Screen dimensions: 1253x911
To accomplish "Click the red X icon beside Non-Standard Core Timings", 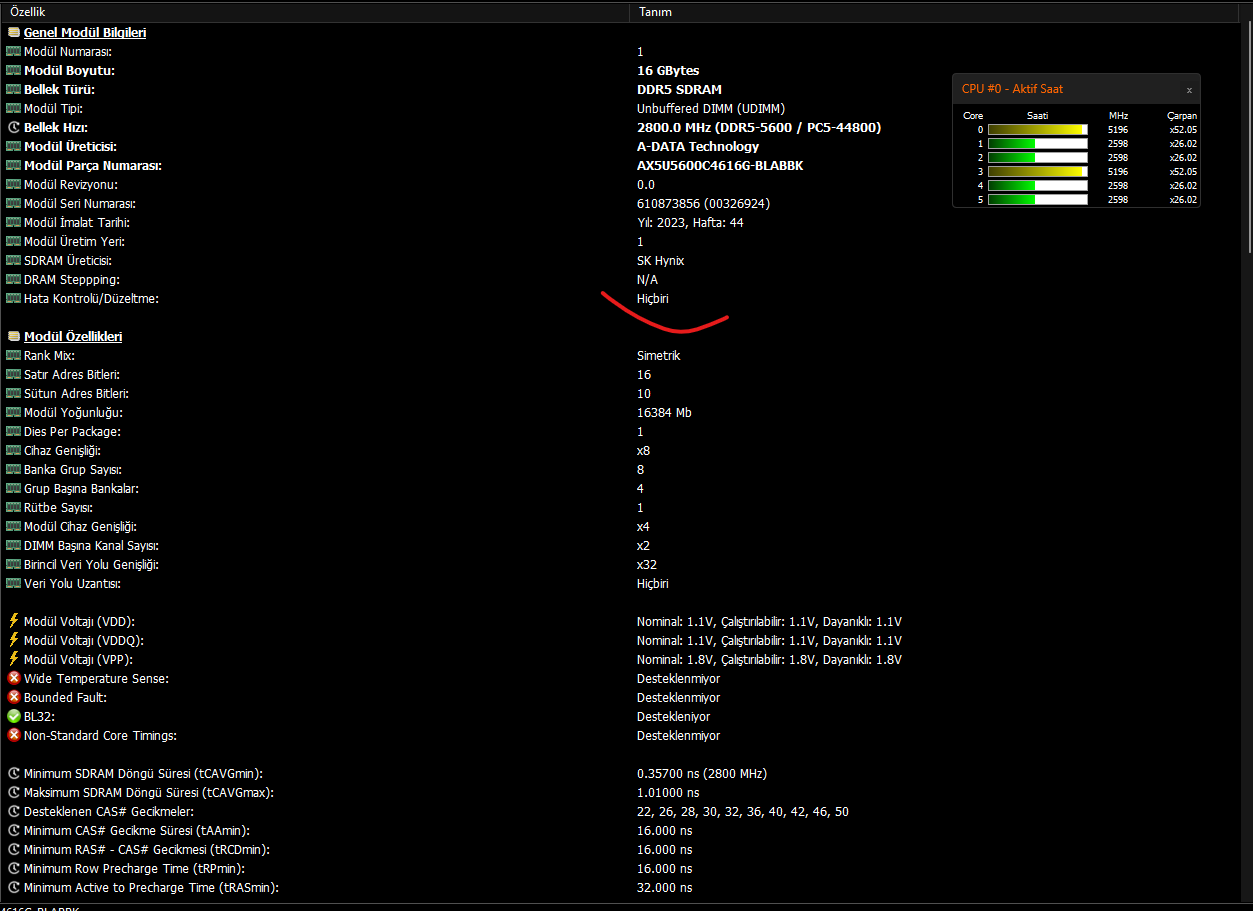I will click(x=14, y=735).
